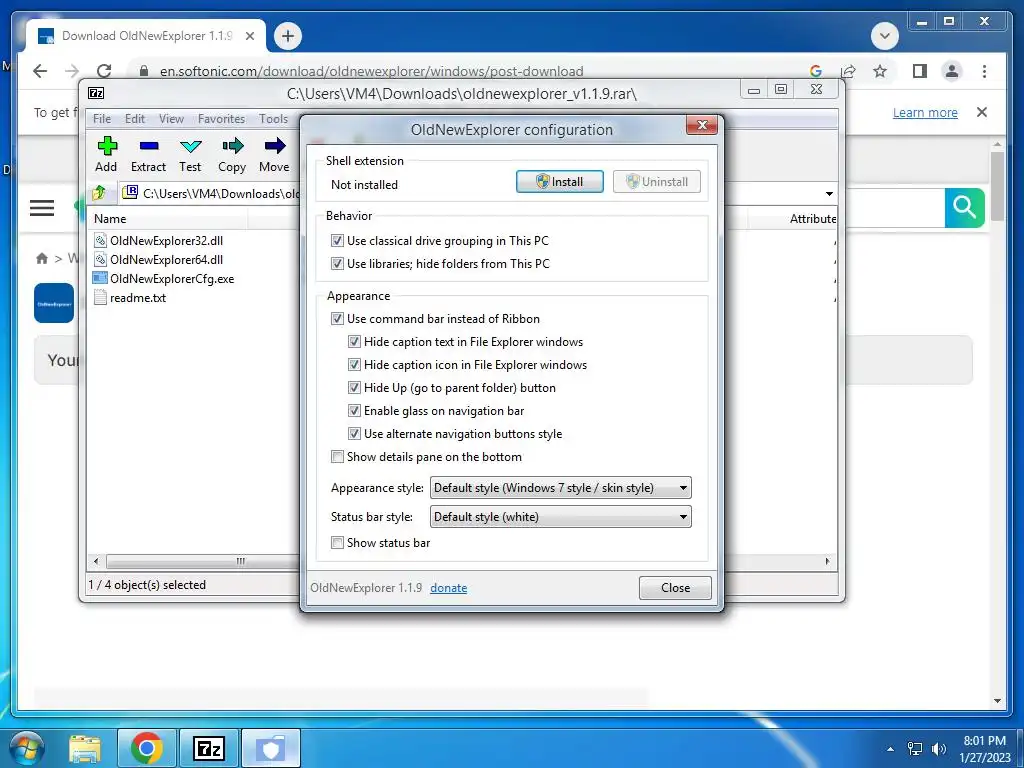The height and width of the screenshot is (768, 1024).
Task: Click Windows Start button
Action: (x=26, y=748)
